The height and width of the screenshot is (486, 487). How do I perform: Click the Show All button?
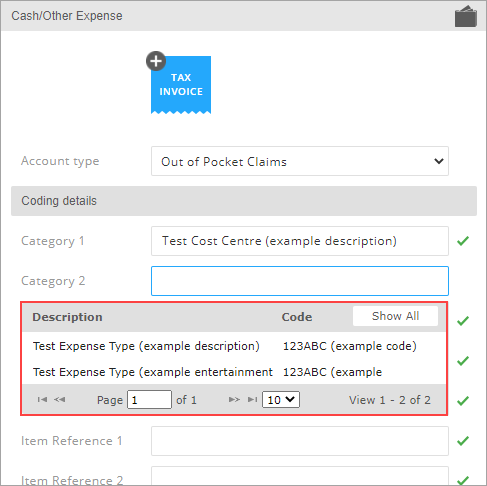(x=395, y=316)
